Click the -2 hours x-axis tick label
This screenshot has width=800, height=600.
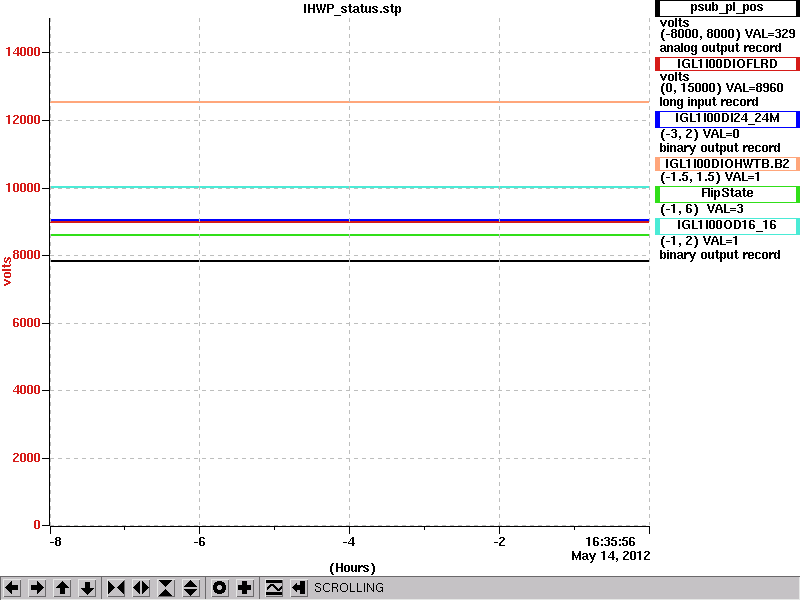(x=499, y=542)
